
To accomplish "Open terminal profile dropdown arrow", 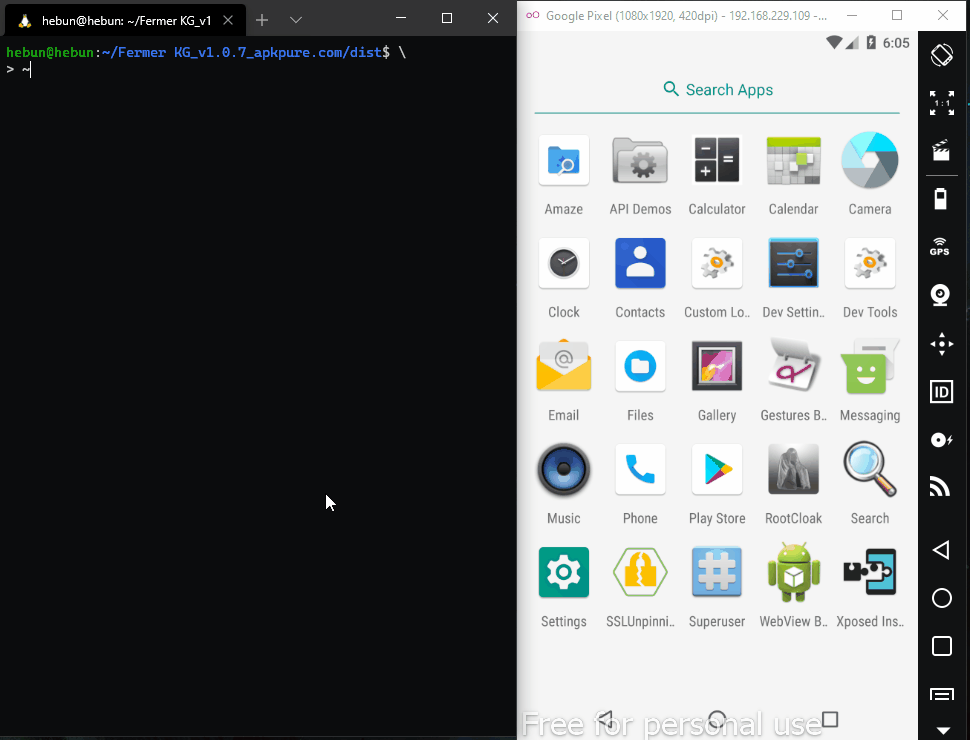I will (x=296, y=19).
